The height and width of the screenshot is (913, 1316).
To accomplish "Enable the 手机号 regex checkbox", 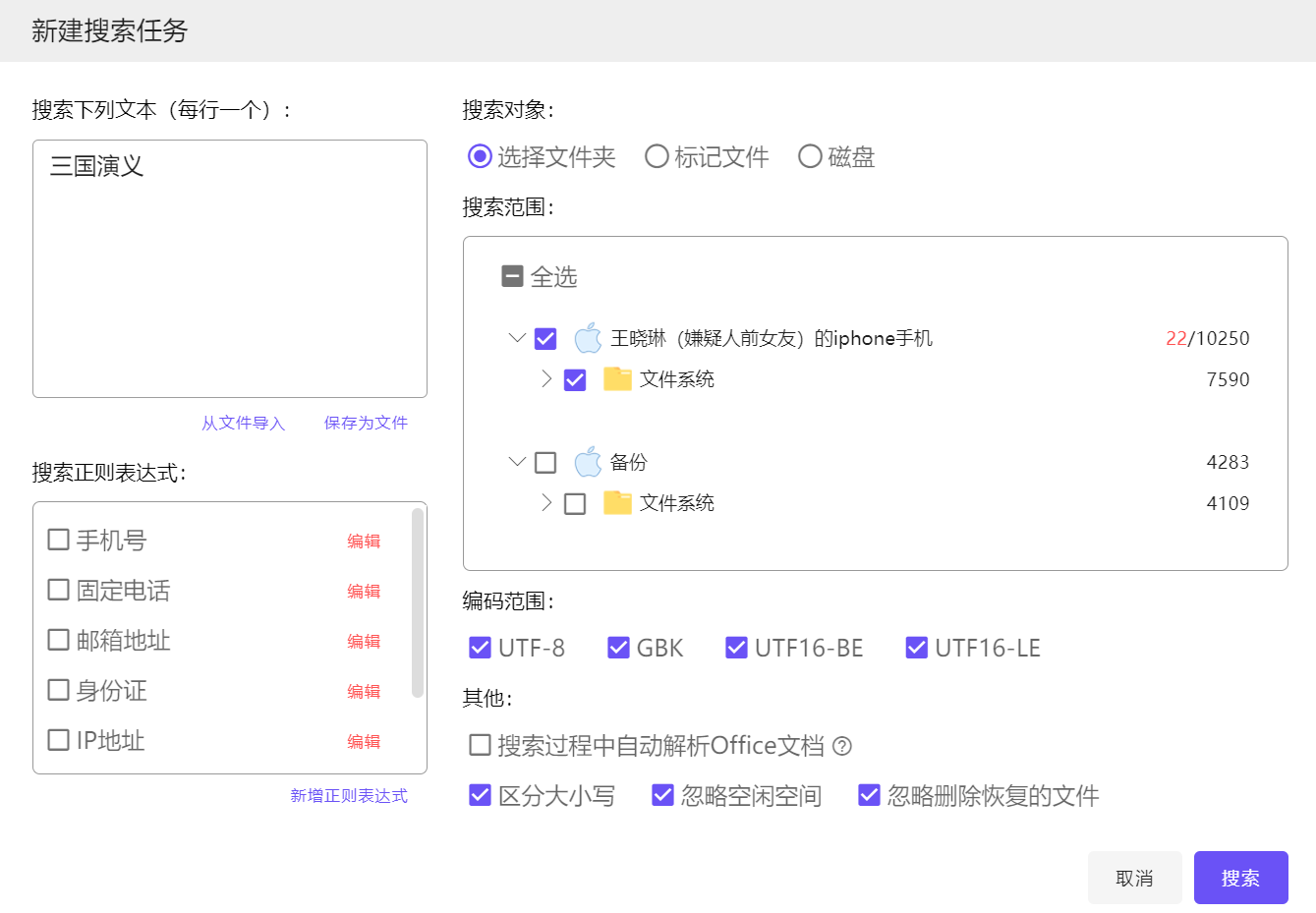I will tap(59, 540).
